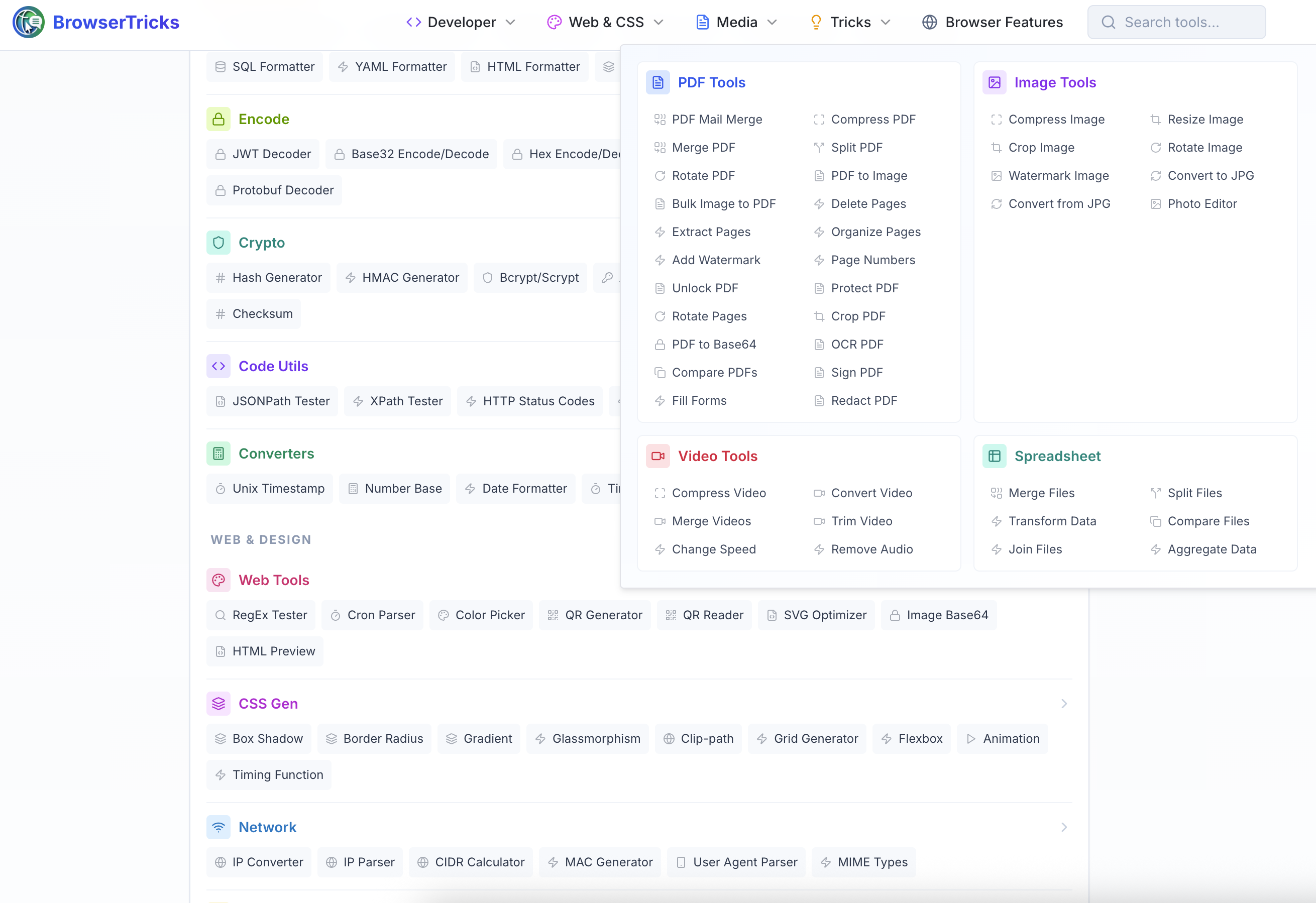Image resolution: width=1316 pixels, height=903 pixels.
Task: Open the JWT Decoder tool
Action: (263, 153)
